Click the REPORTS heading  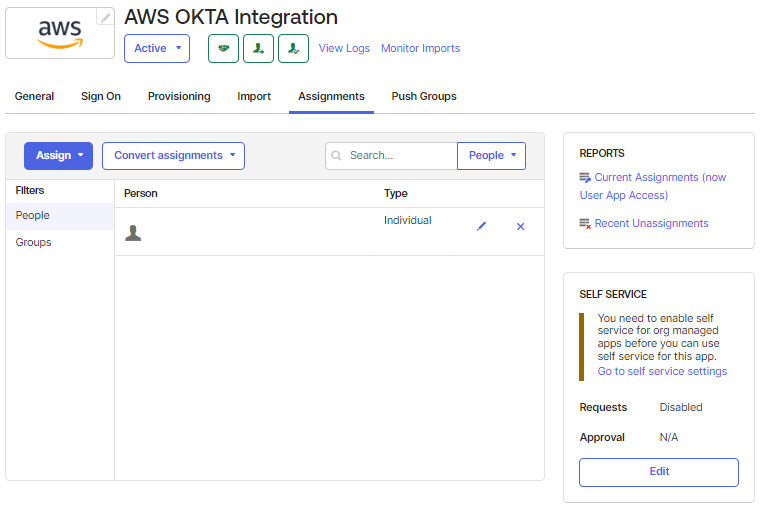(x=602, y=154)
